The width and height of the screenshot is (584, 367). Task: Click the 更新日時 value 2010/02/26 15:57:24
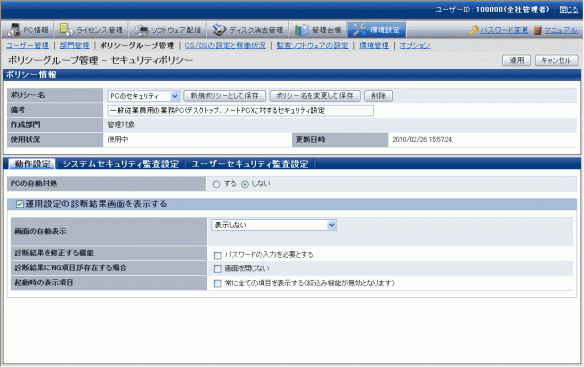[422, 139]
